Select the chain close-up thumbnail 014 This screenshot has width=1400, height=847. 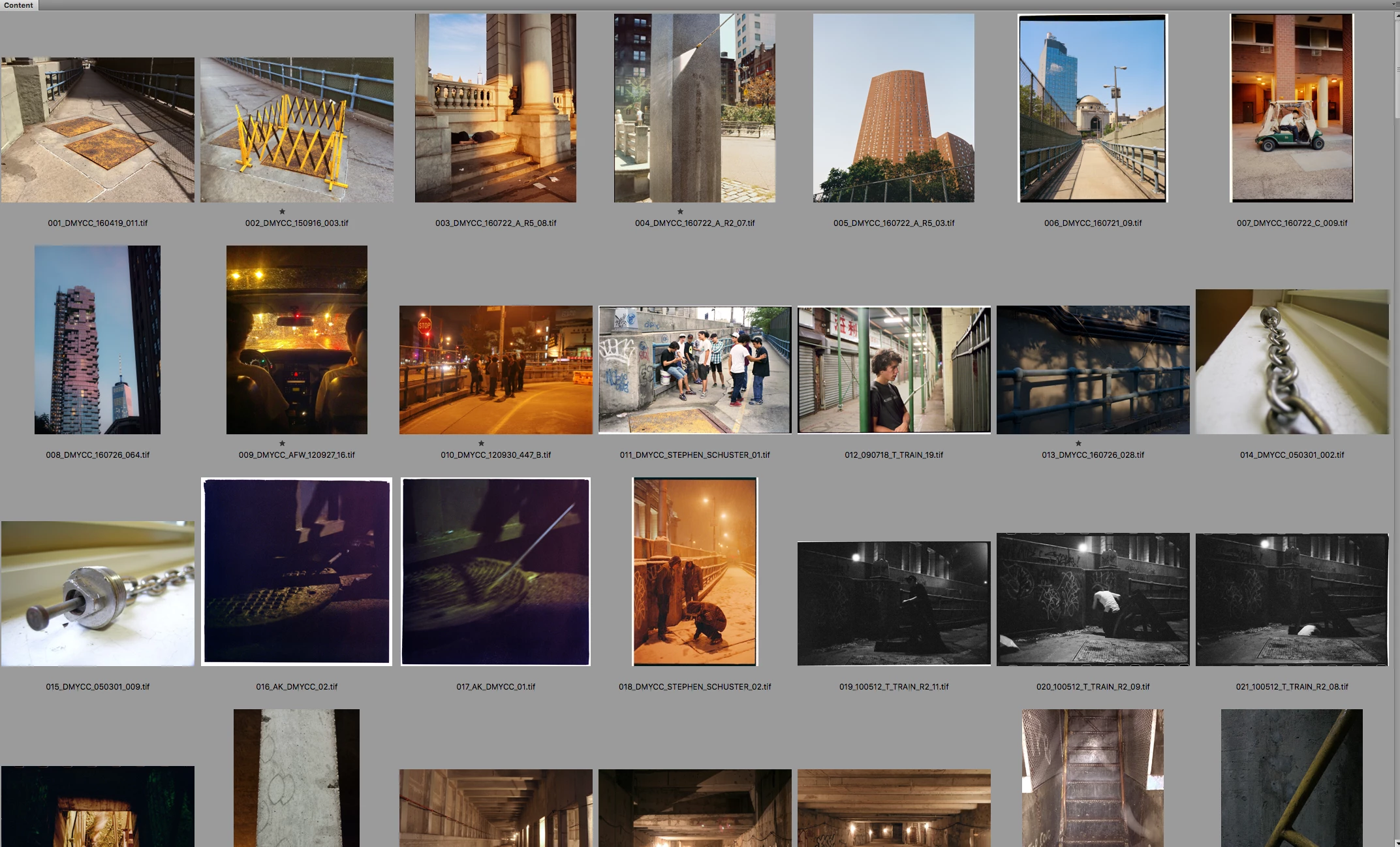(1292, 362)
